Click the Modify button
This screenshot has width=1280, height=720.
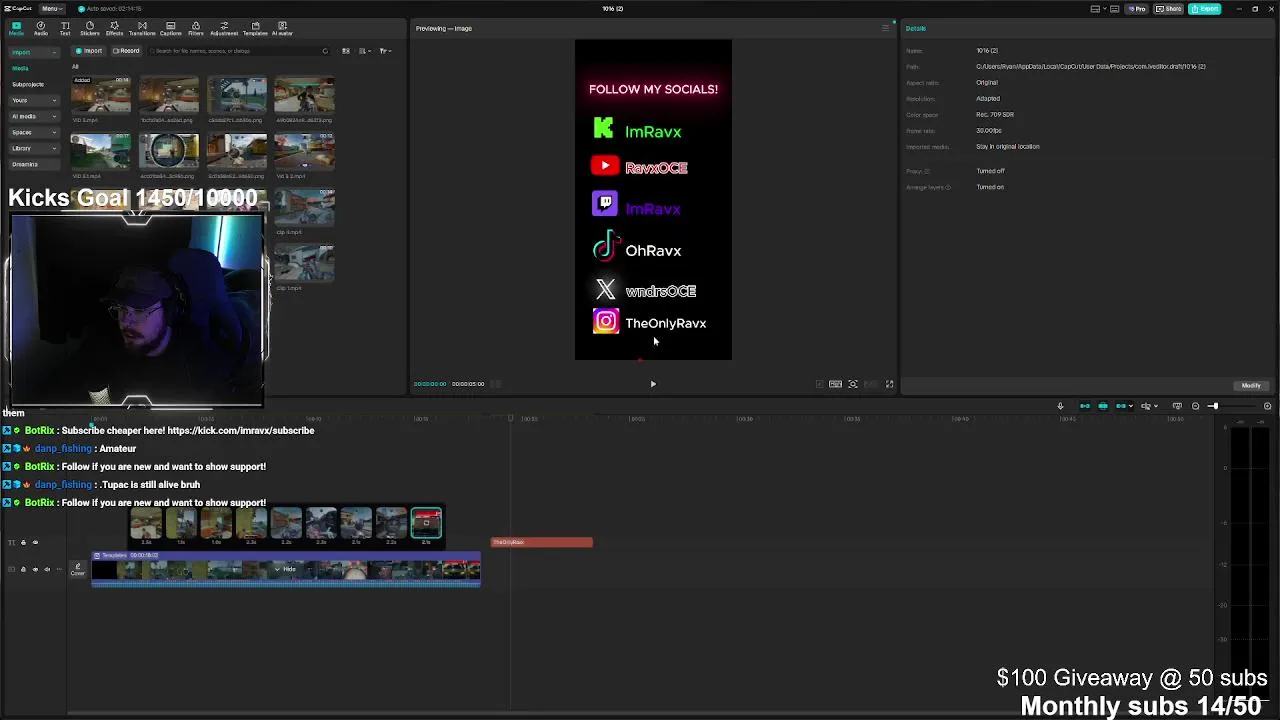(1251, 385)
